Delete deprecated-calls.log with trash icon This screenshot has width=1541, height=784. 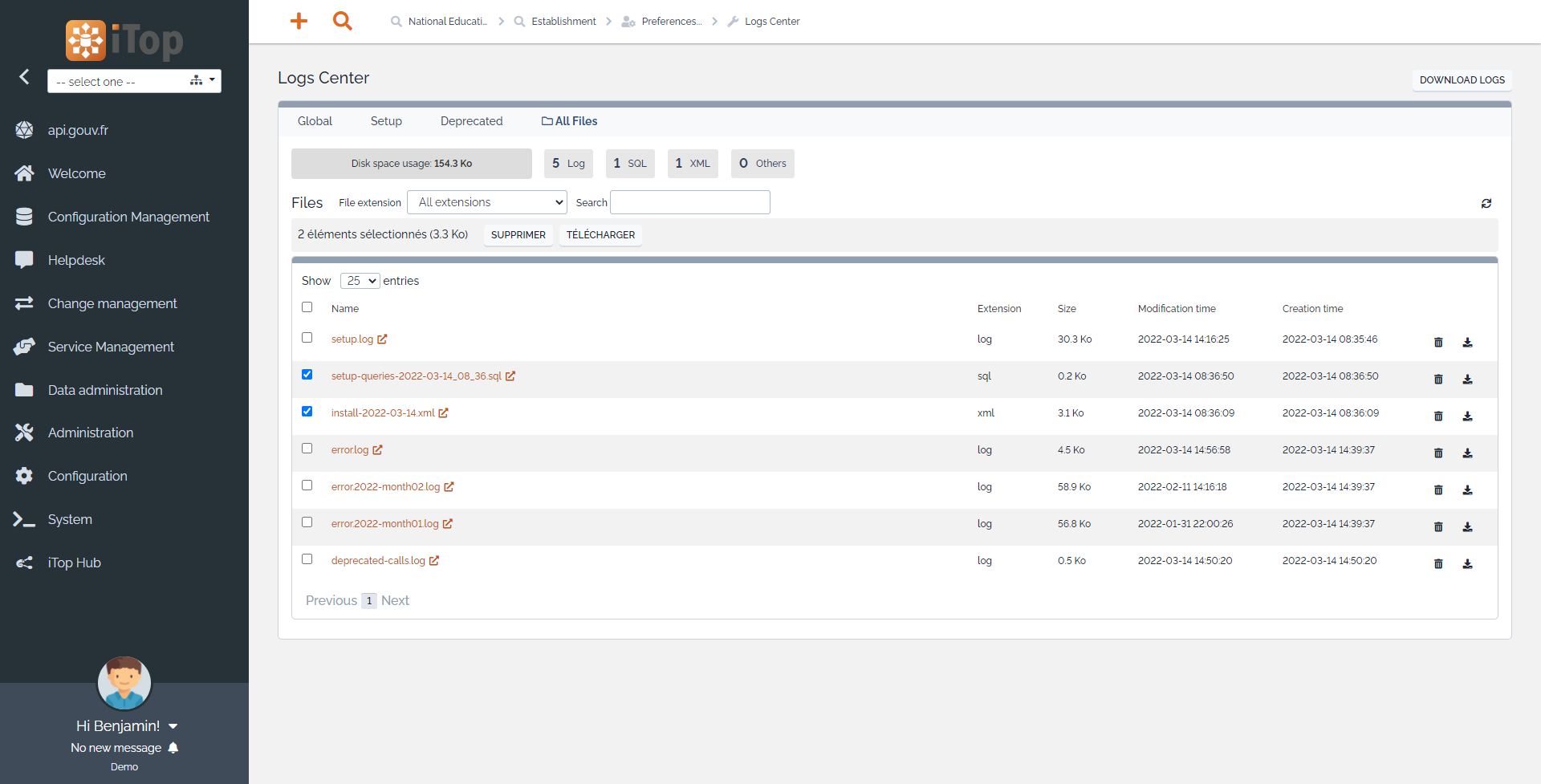[1438, 563]
